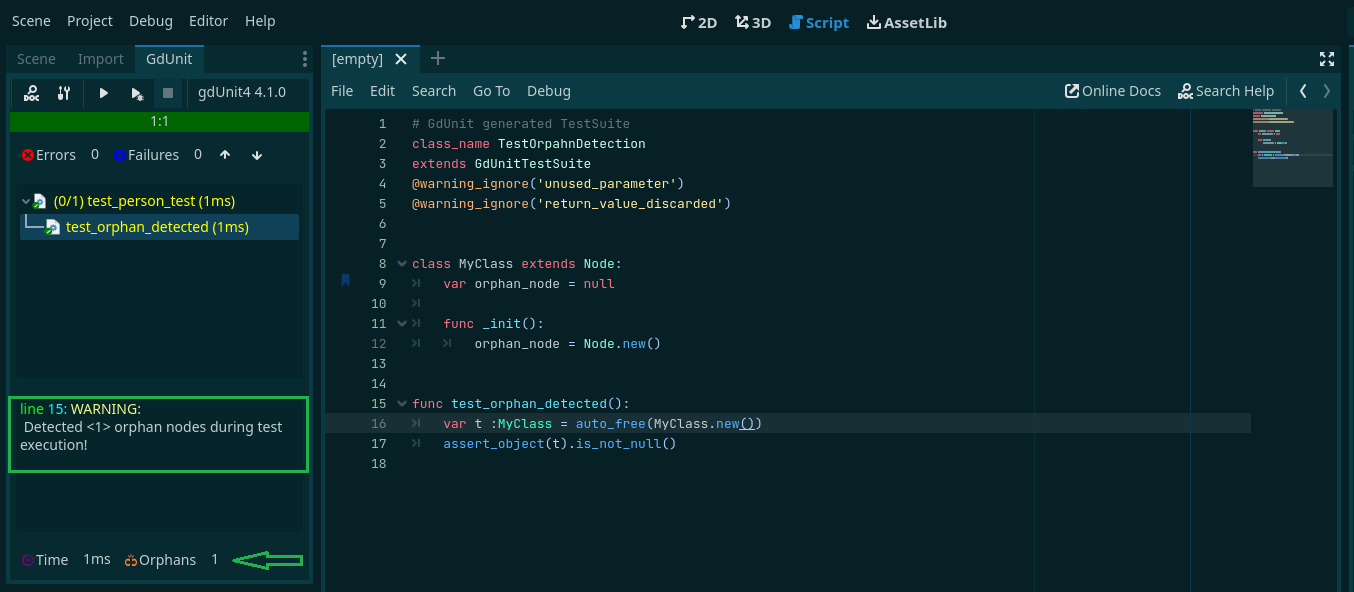Open GdUnit test settings tools icon
Viewport: 1354px width, 592px height.
[62, 93]
